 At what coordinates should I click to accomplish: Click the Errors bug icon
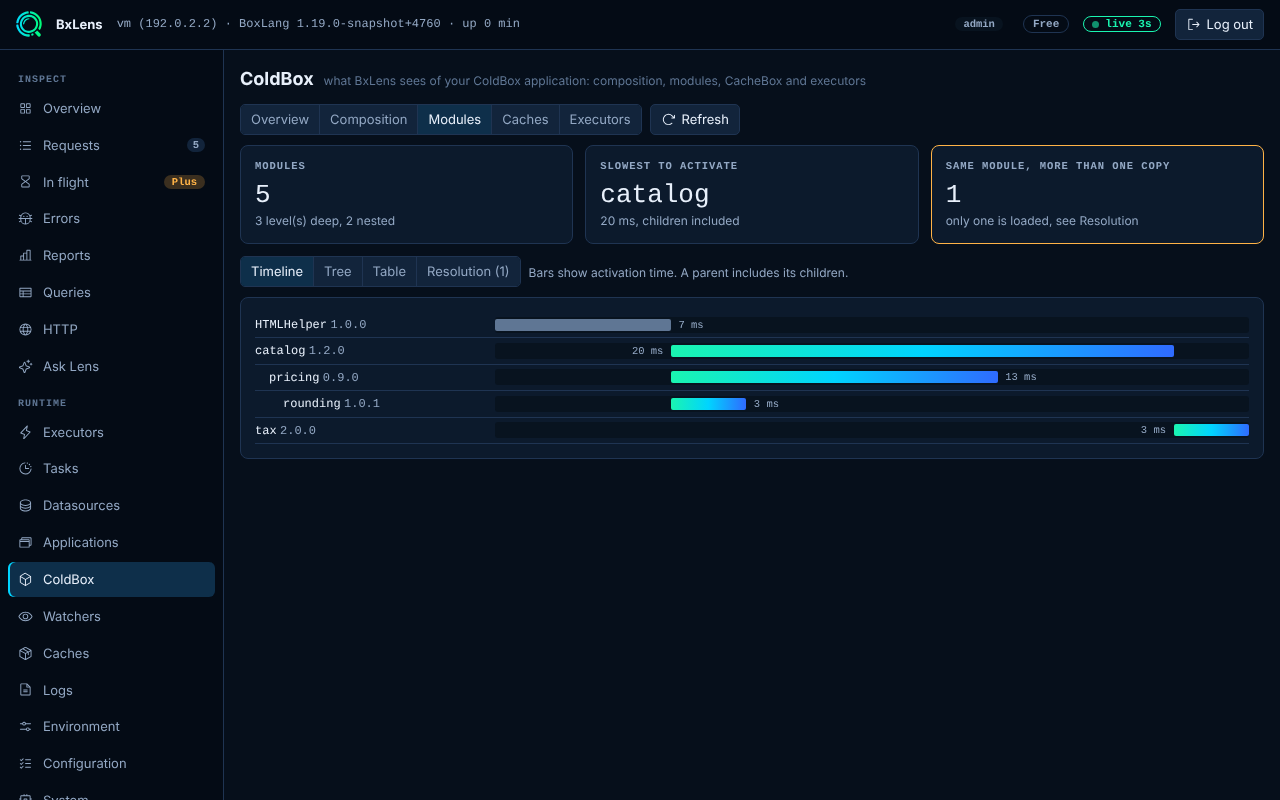point(26,218)
